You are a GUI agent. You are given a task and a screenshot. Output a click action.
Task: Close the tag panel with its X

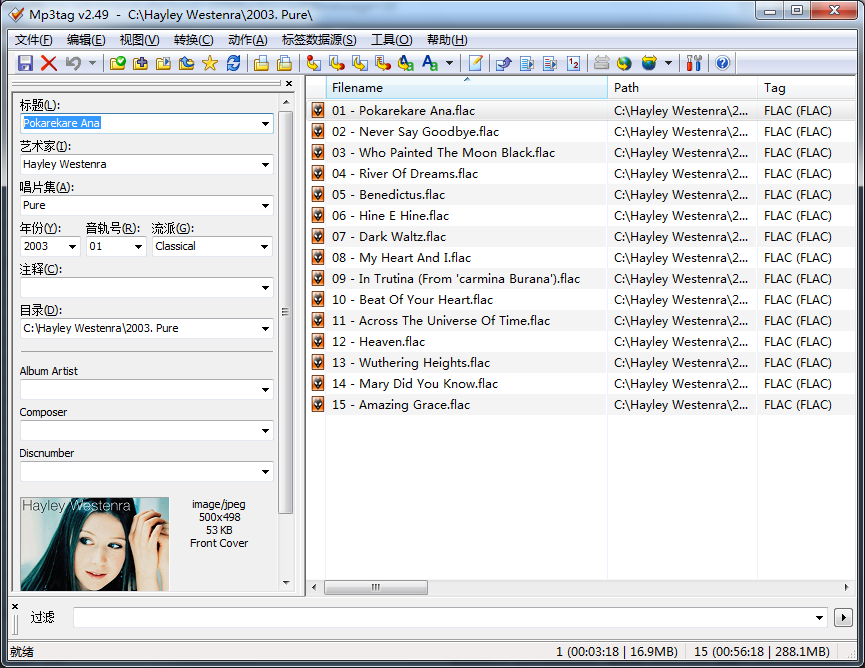289,83
